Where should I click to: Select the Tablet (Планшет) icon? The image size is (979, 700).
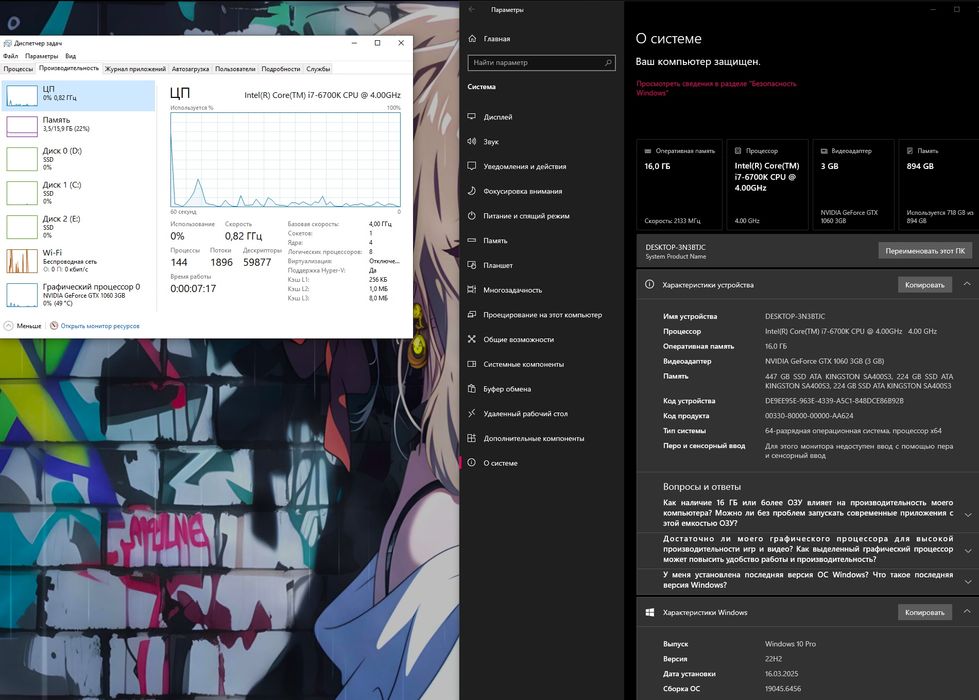pyautogui.click(x=471, y=265)
